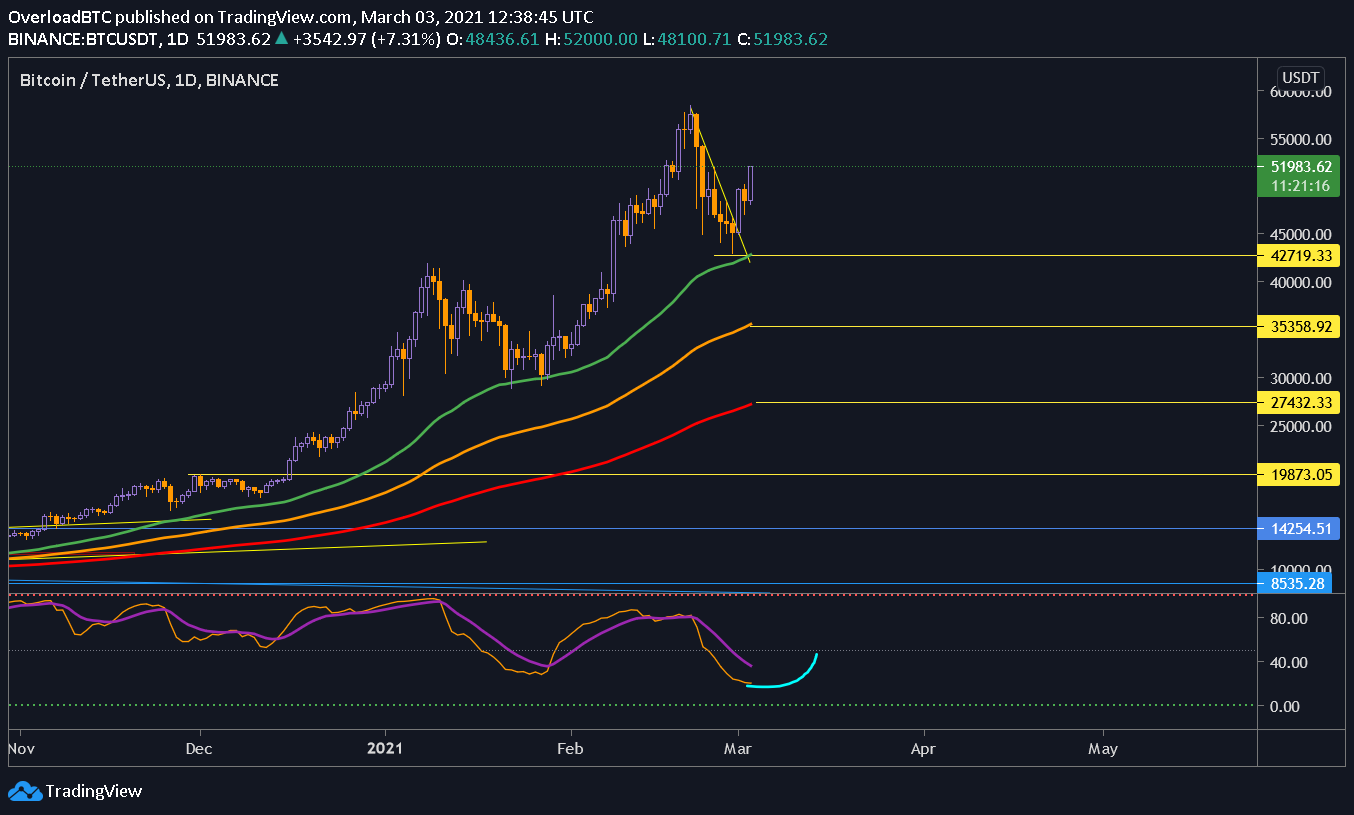Click the current price 51983.62 tag
This screenshot has height=815, width=1354.
[1298, 167]
